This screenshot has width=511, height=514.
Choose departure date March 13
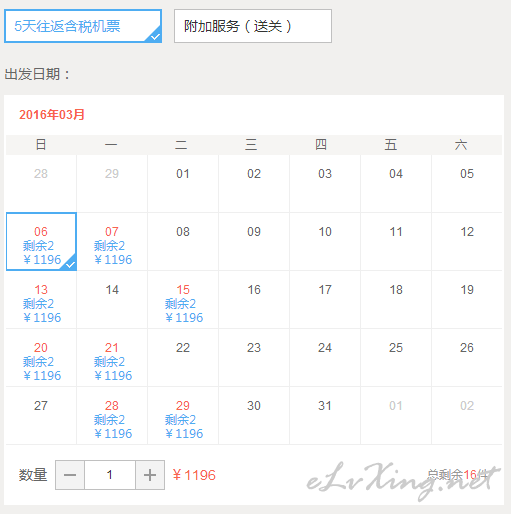pos(41,300)
